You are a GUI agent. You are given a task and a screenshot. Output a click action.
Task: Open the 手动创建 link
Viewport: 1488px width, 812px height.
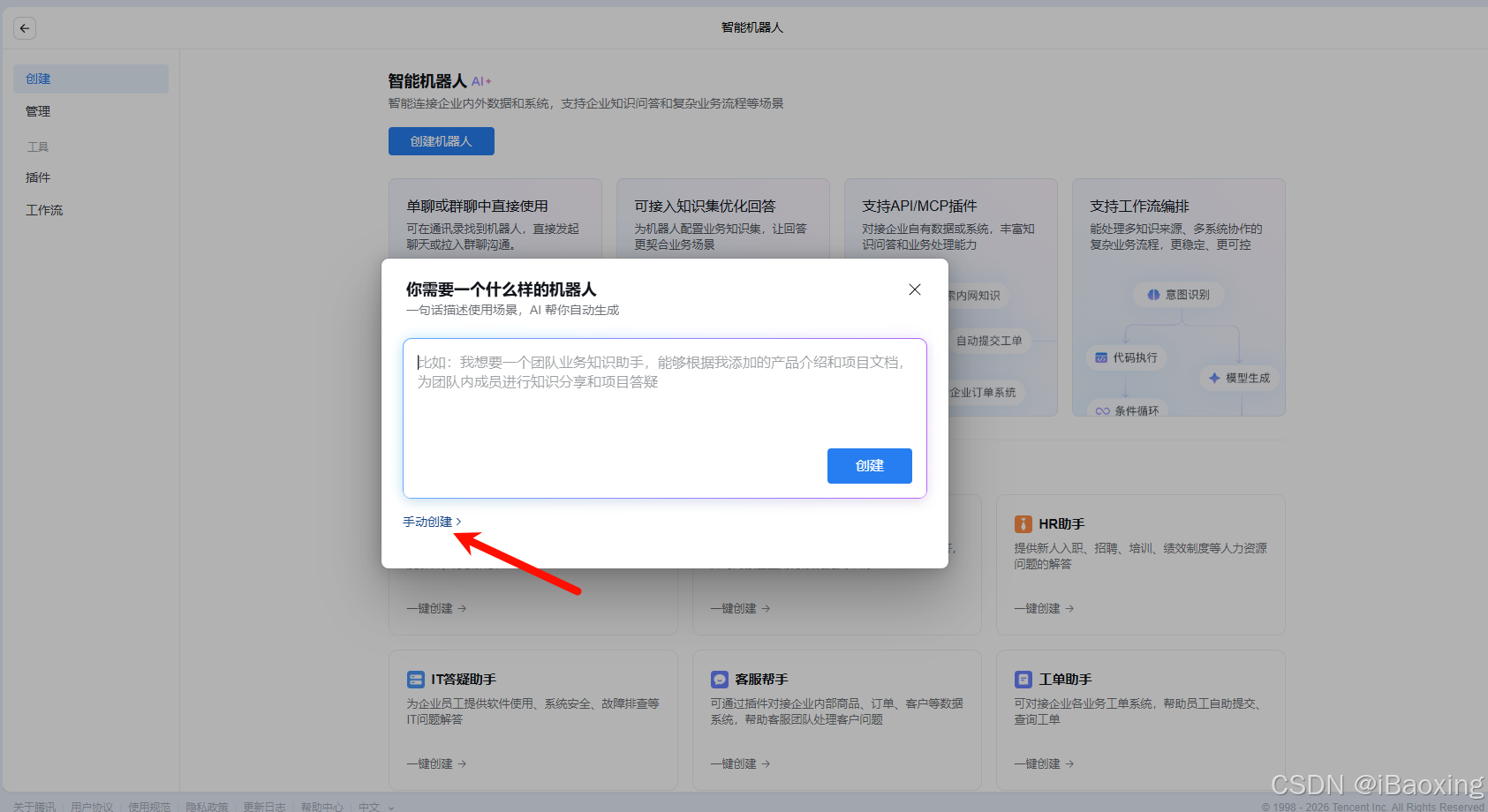(427, 521)
